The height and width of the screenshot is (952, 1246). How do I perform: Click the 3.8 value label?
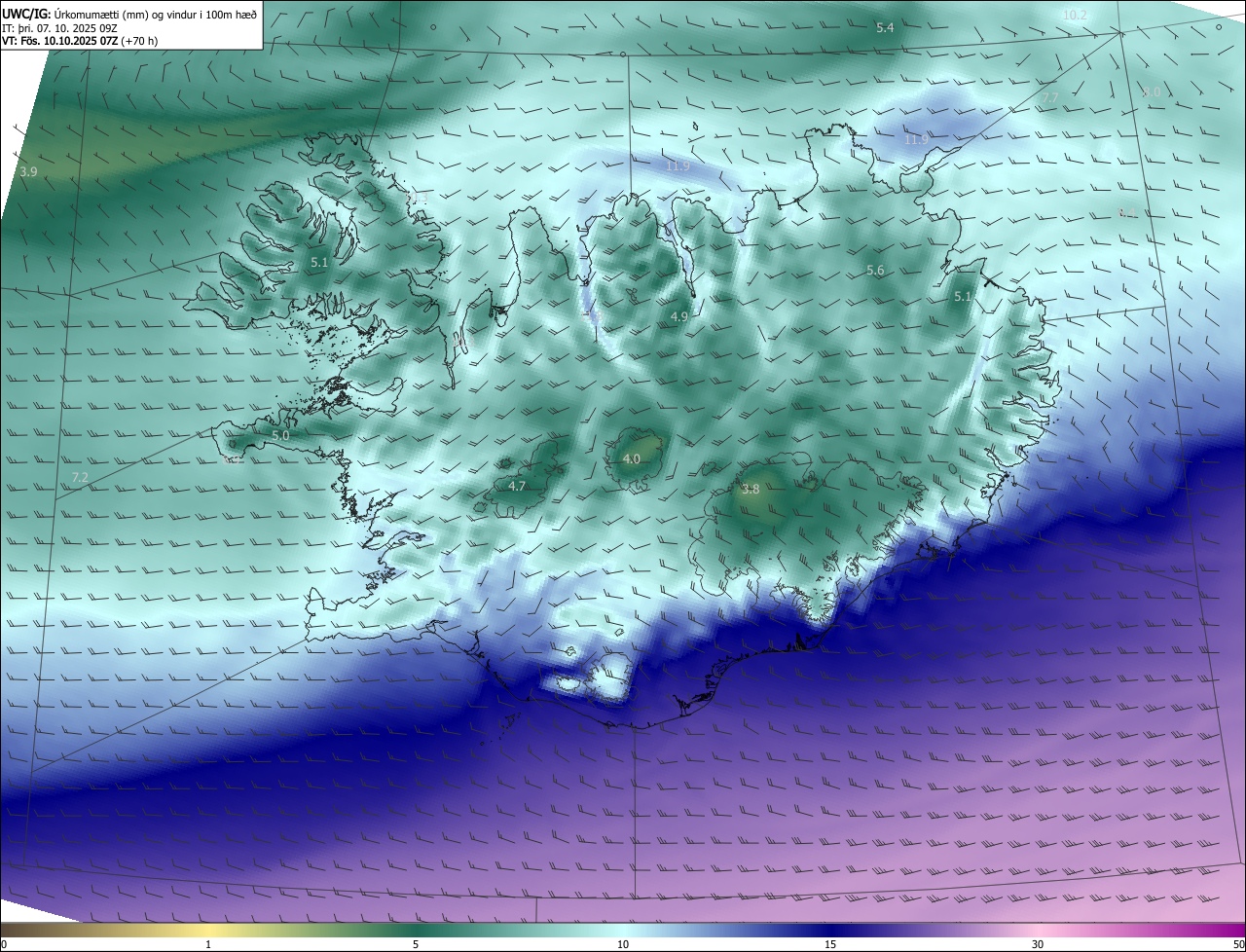pos(750,490)
